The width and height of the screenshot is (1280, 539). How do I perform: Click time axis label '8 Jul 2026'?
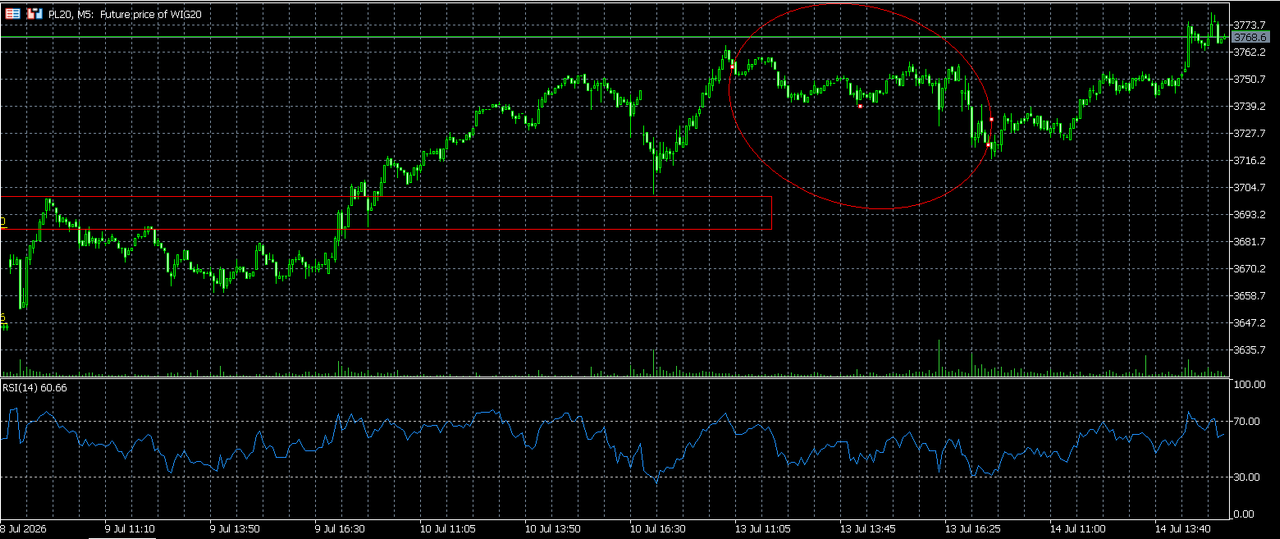pyautogui.click(x=24, y=527)
